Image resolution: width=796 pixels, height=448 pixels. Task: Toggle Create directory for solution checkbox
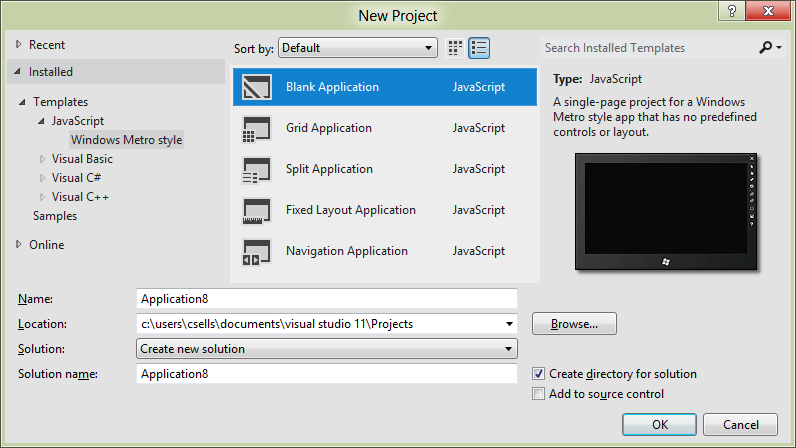tap(538, 374)
